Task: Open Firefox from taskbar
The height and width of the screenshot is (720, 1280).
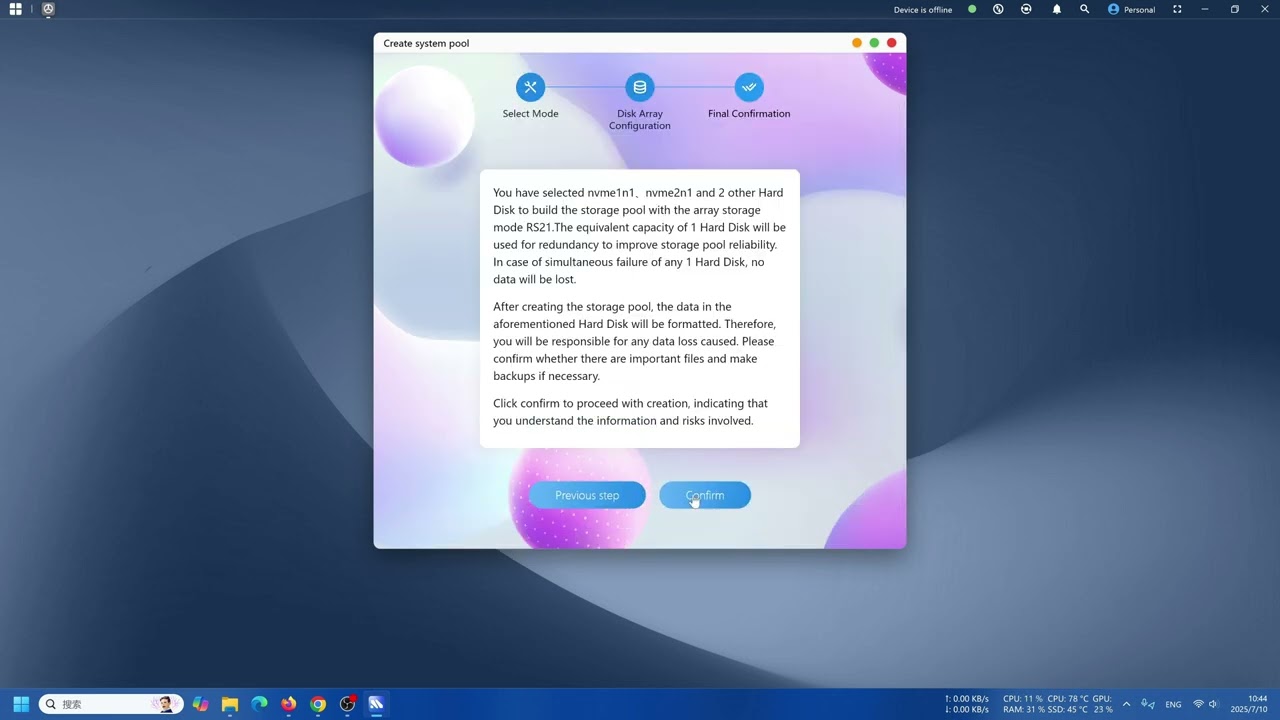Action: point(289,704)
